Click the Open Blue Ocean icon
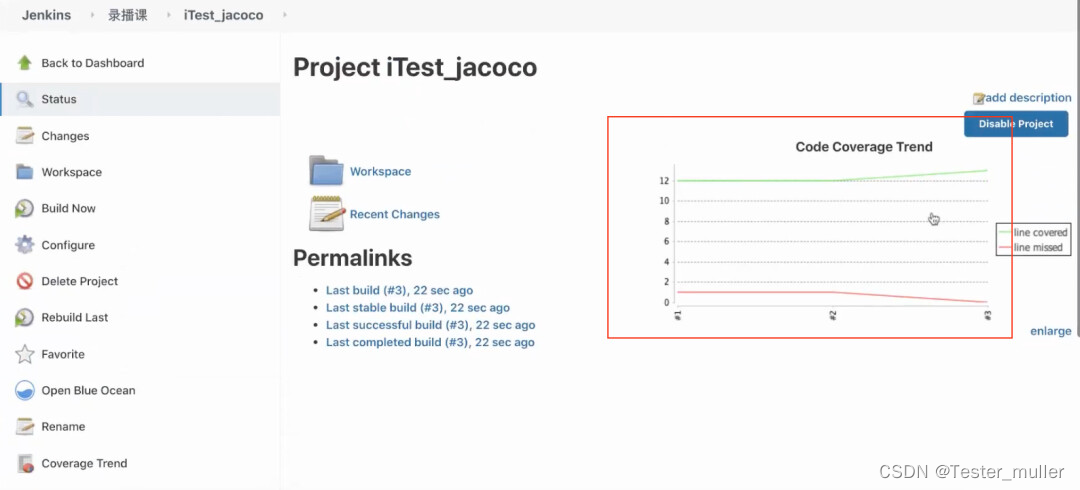This screenshot has width=1080, height=490. 25,390
